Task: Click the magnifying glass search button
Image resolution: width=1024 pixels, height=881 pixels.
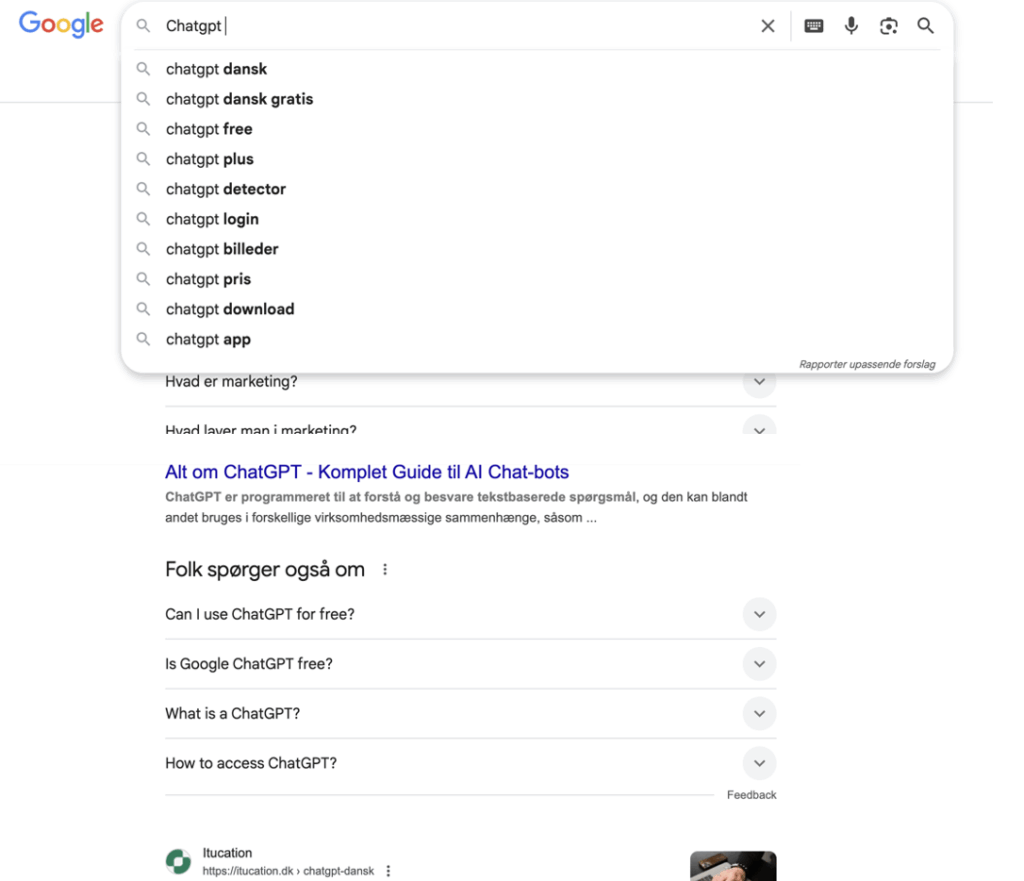Action: point(926,26)
